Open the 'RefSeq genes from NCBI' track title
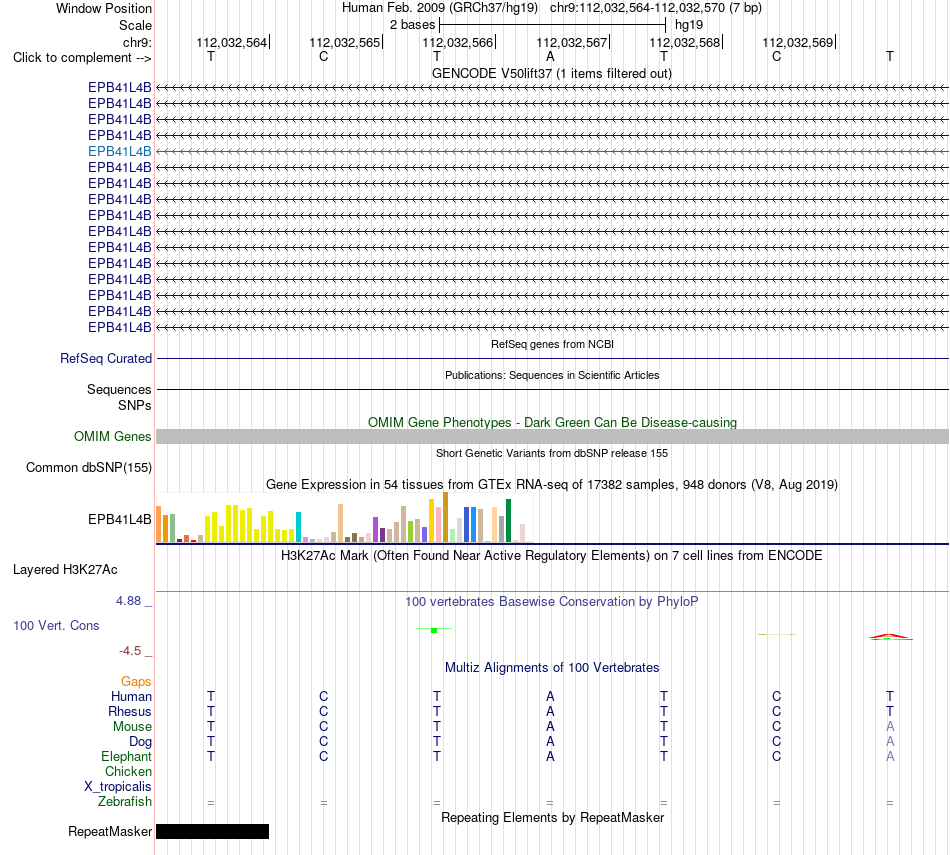This screenshot has height=855, width=950. pos(552,344)
